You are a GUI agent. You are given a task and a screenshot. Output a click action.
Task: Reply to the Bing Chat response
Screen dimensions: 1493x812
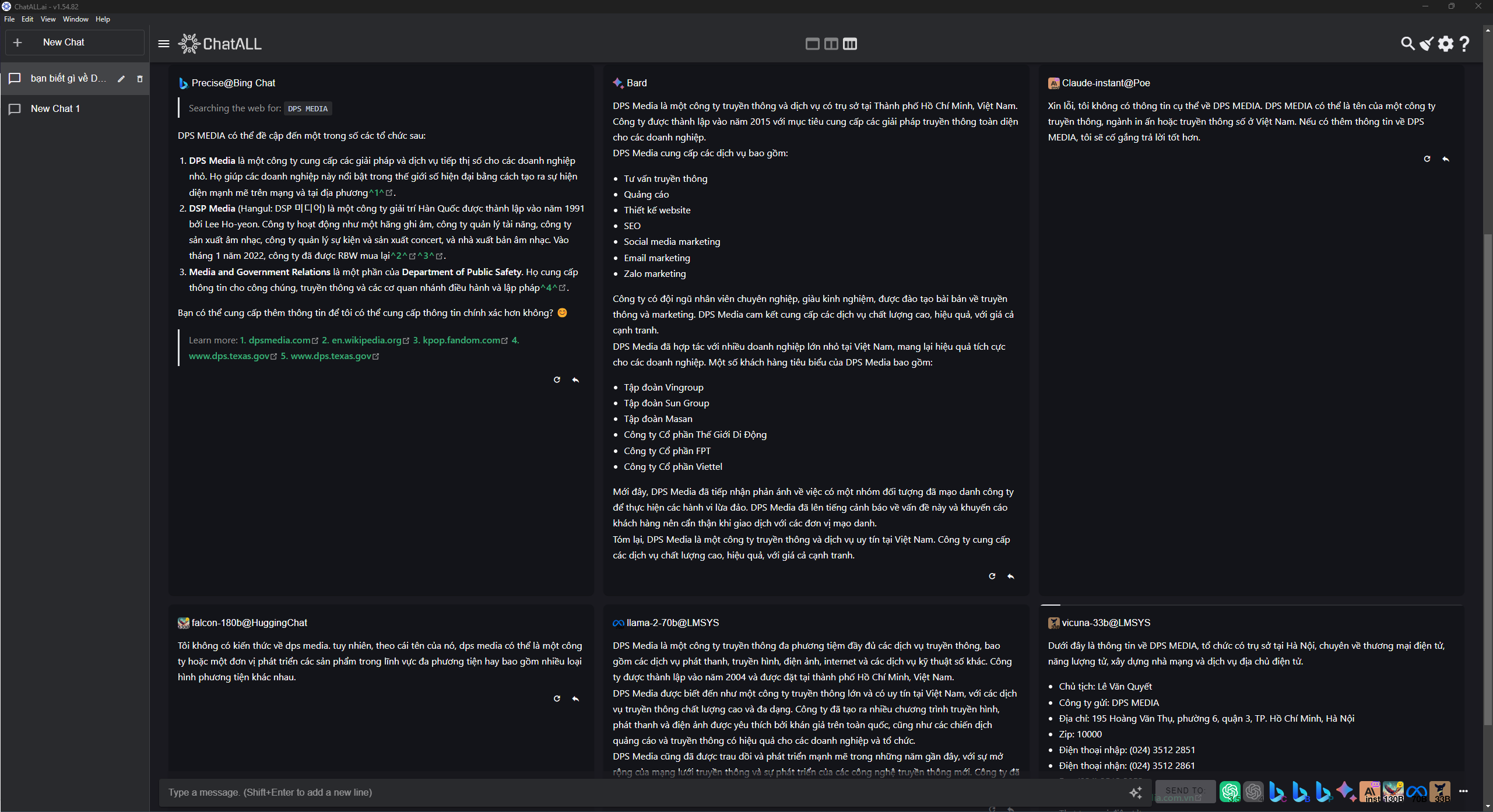pyautogui.click(x=575, y=379)
